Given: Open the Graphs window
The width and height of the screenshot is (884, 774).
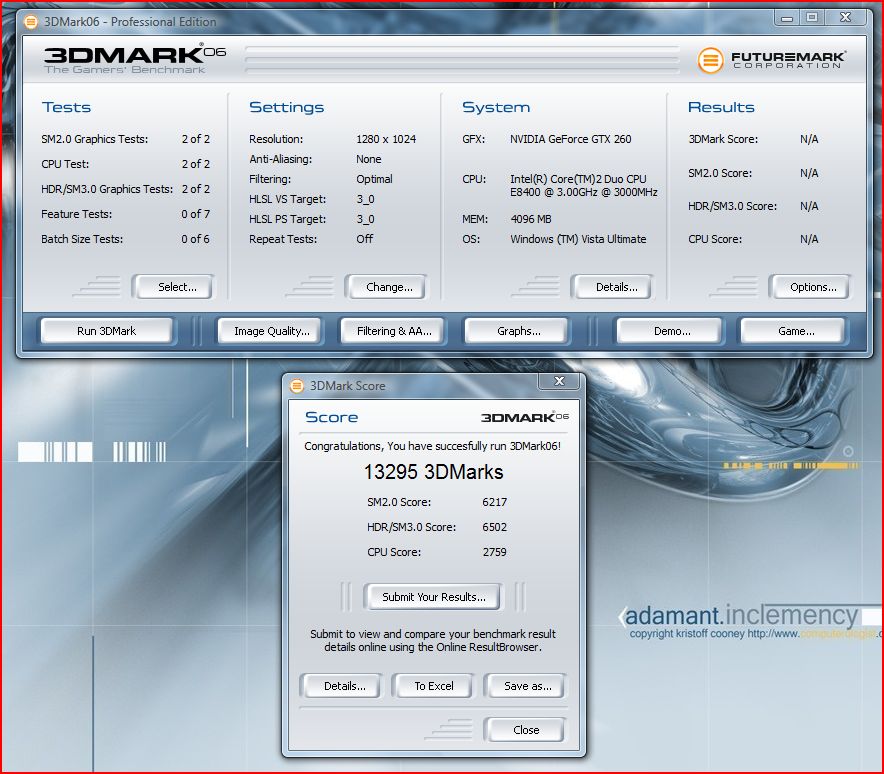Looking at the screenshot, I should click(519, 331).
